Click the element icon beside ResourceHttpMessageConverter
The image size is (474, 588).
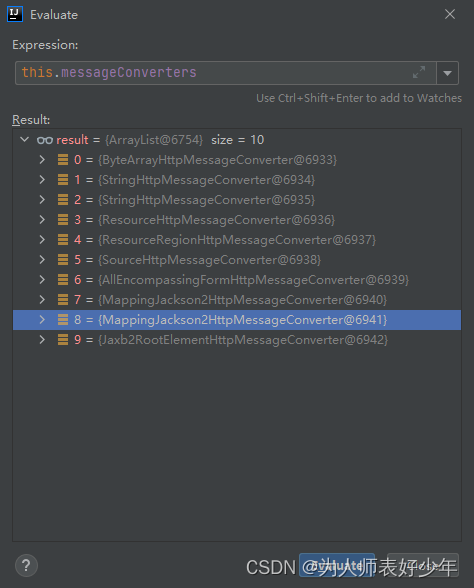(63, 220)
